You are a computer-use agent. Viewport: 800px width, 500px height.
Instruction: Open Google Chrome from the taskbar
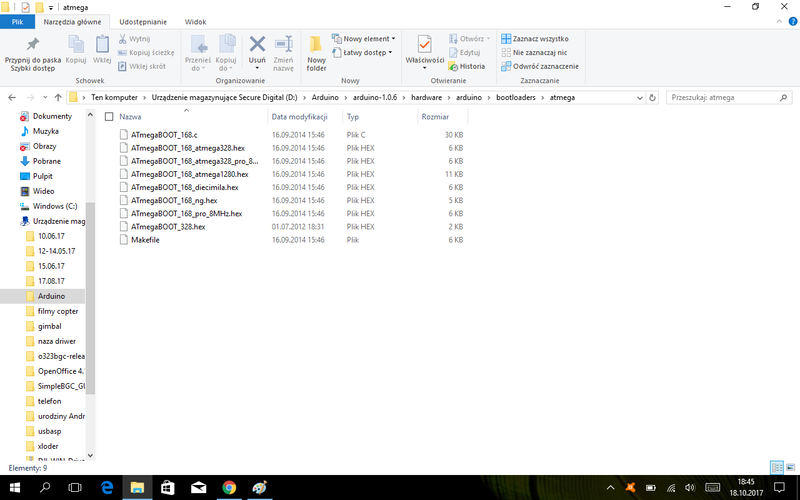click(x=228, y=487)
